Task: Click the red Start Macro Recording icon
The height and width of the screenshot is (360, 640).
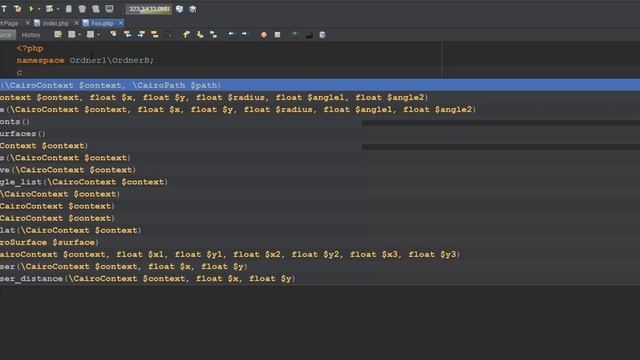Action: (x=264, y=35)
